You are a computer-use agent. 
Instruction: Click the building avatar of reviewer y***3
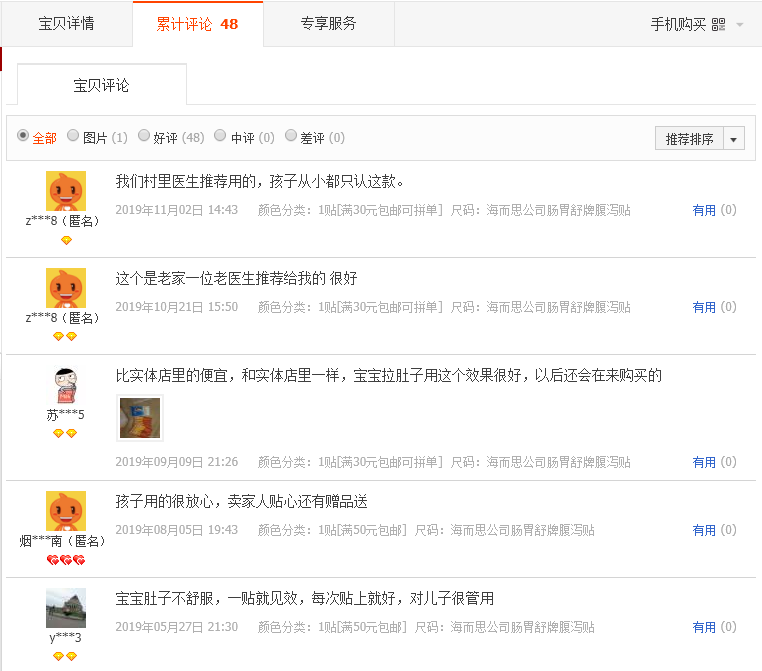pyautogui.click(x=66, y=608)
